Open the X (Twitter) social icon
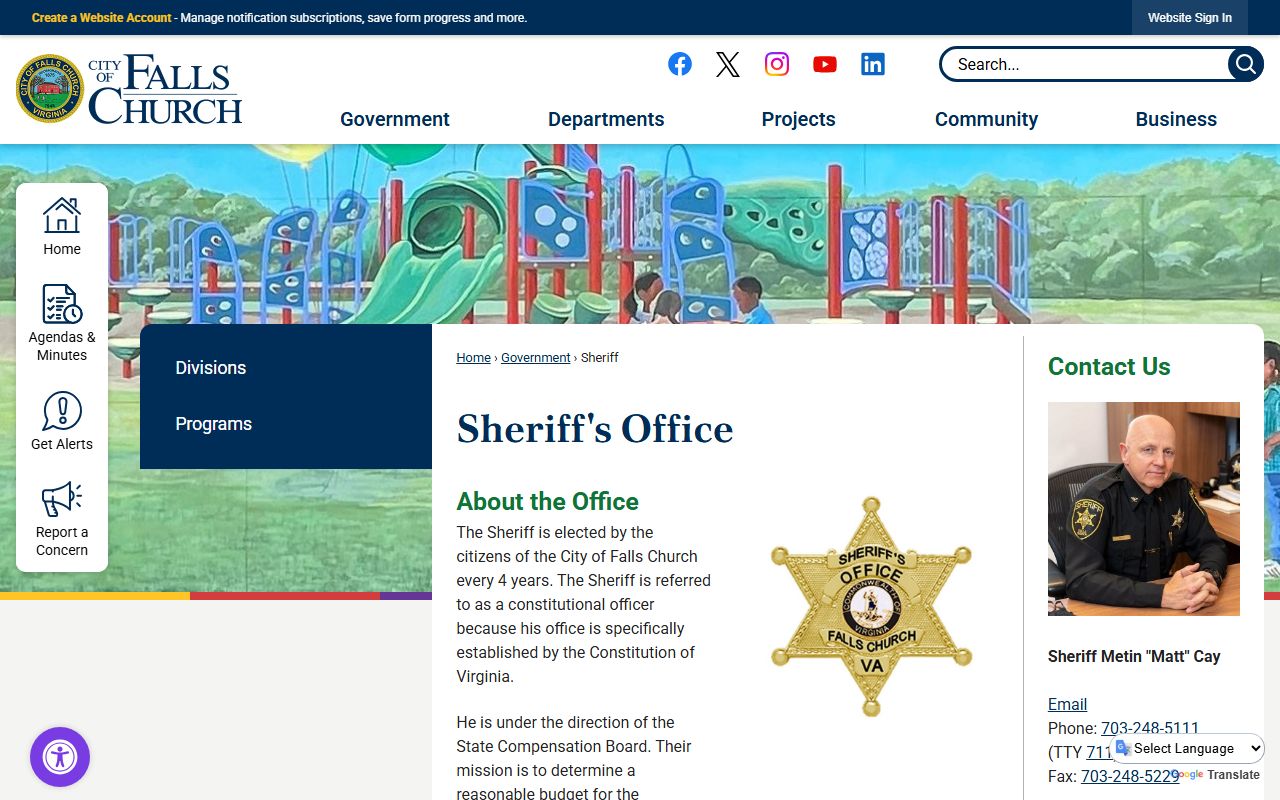The height and width of the screenshot is (800, 1280). [x=728, y=64]
